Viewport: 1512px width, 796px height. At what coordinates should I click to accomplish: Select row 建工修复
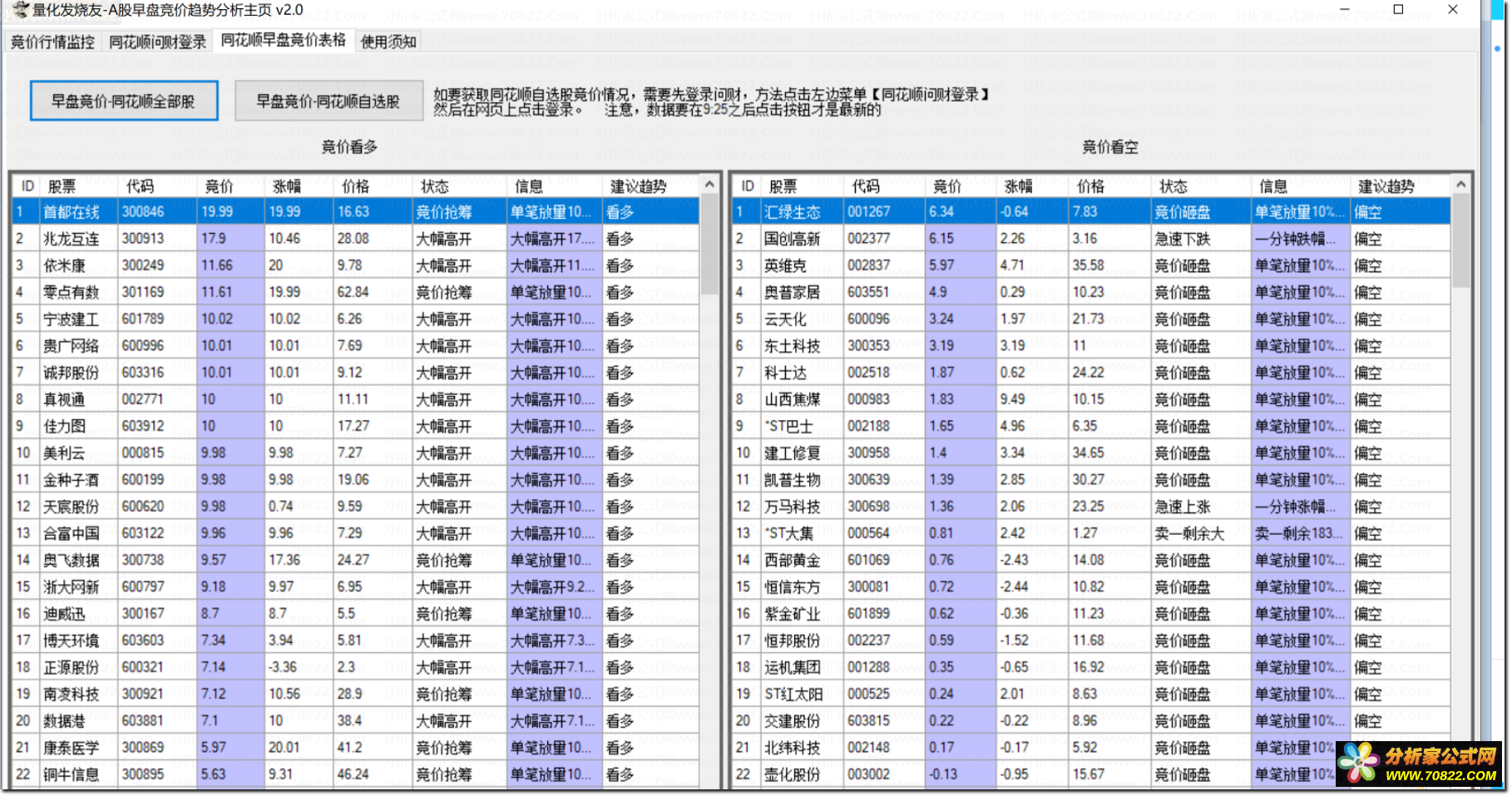point(1091,453)
